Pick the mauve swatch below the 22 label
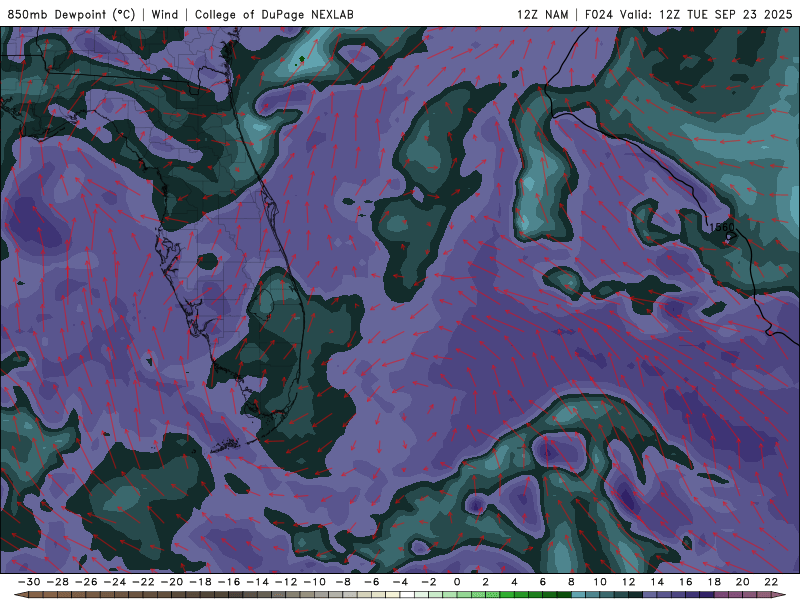 [764, 595]
